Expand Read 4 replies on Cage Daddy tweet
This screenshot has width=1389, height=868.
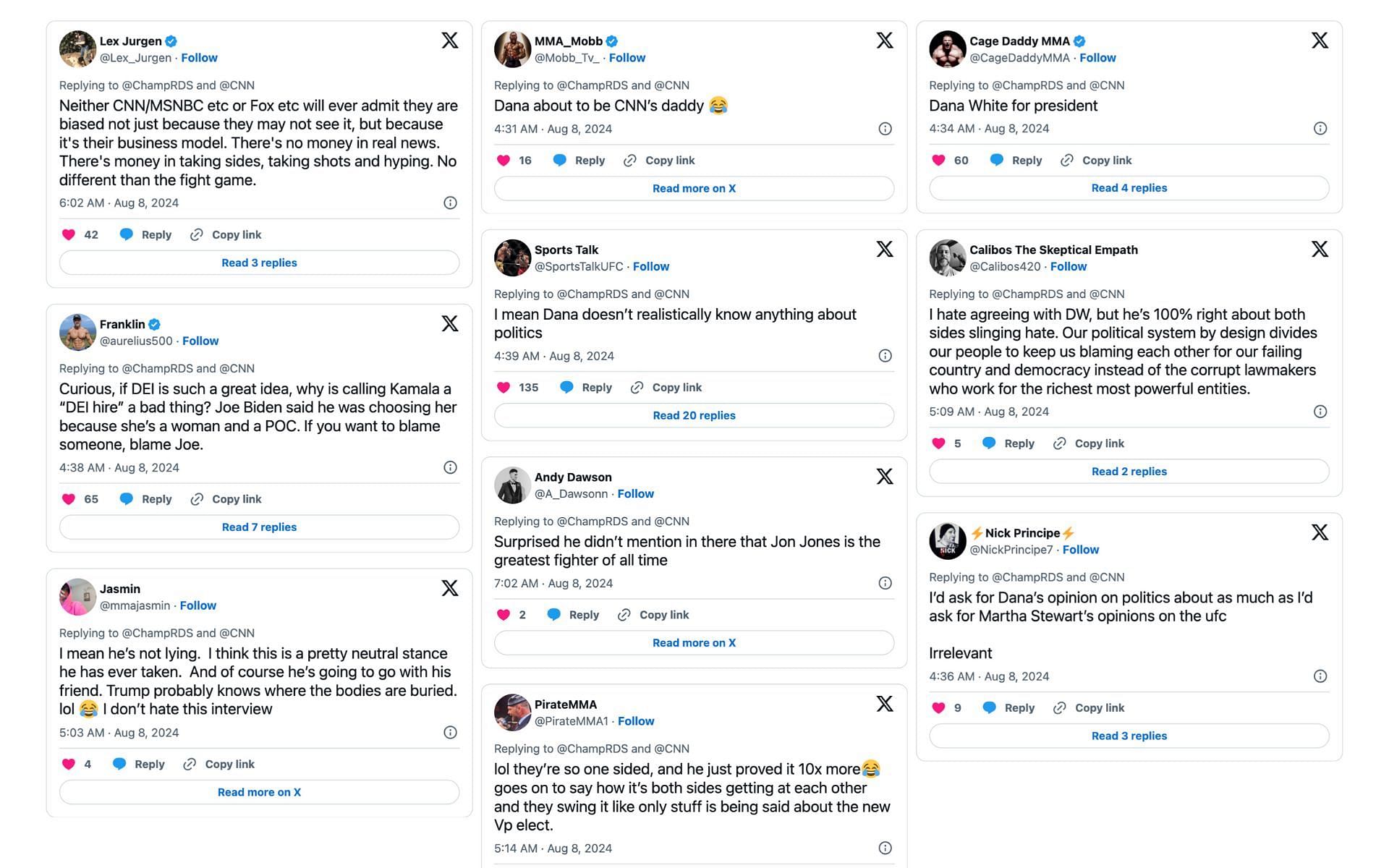(1129, 188)
